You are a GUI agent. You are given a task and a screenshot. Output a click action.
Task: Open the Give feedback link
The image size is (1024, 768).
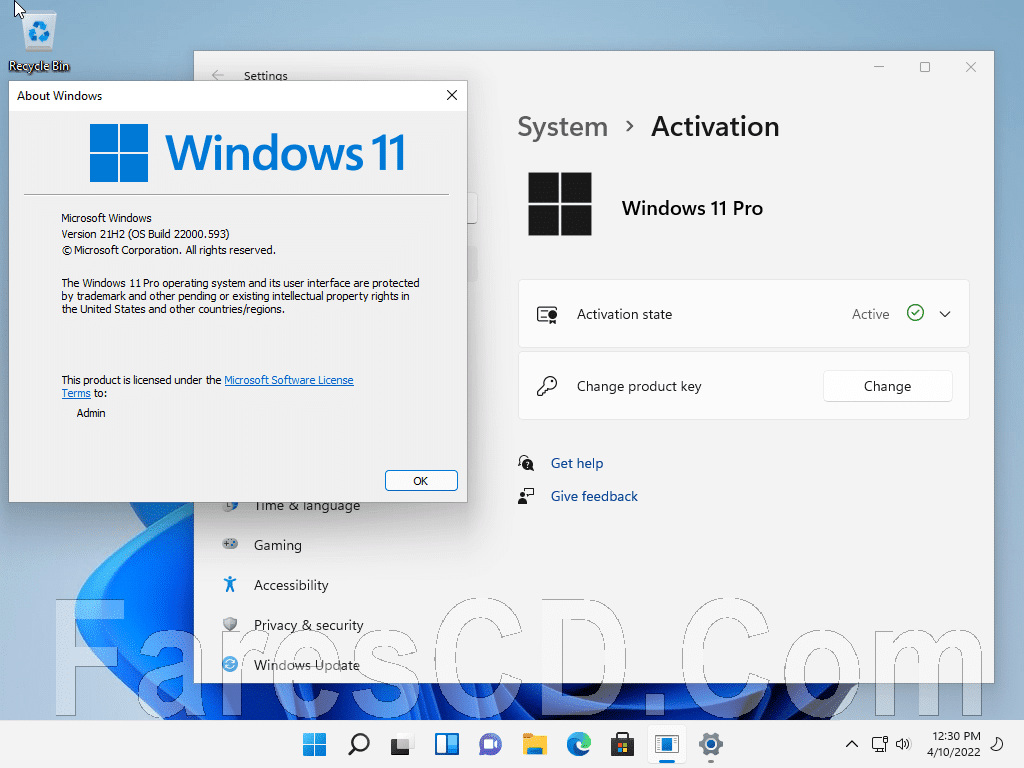coord(594,496)
